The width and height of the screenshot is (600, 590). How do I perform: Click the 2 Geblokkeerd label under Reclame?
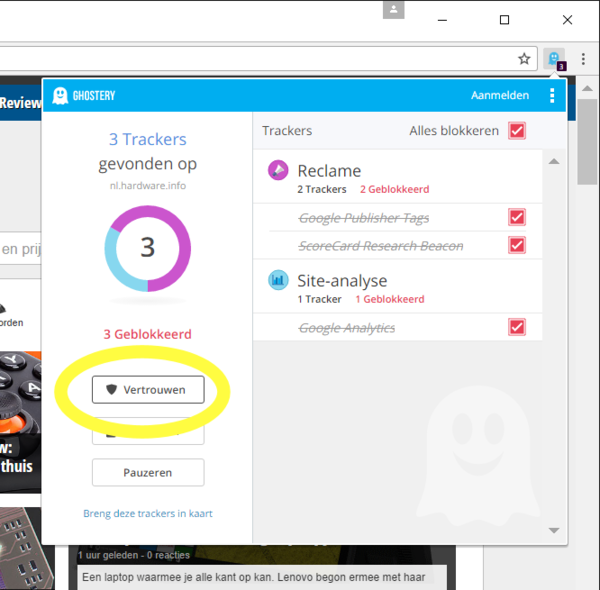[x=395, y=189]
